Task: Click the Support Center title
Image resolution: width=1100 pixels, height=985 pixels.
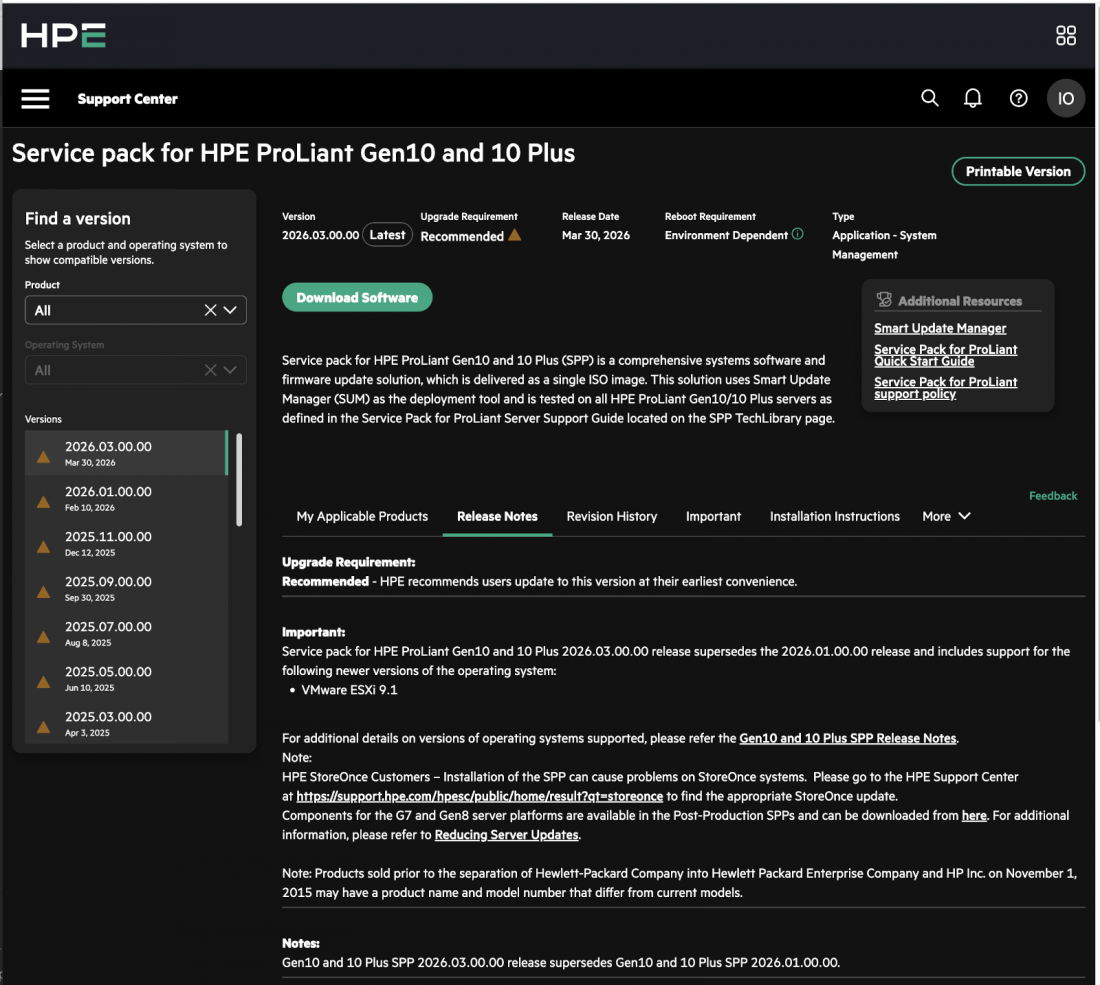Action: [x=127, y=99]
